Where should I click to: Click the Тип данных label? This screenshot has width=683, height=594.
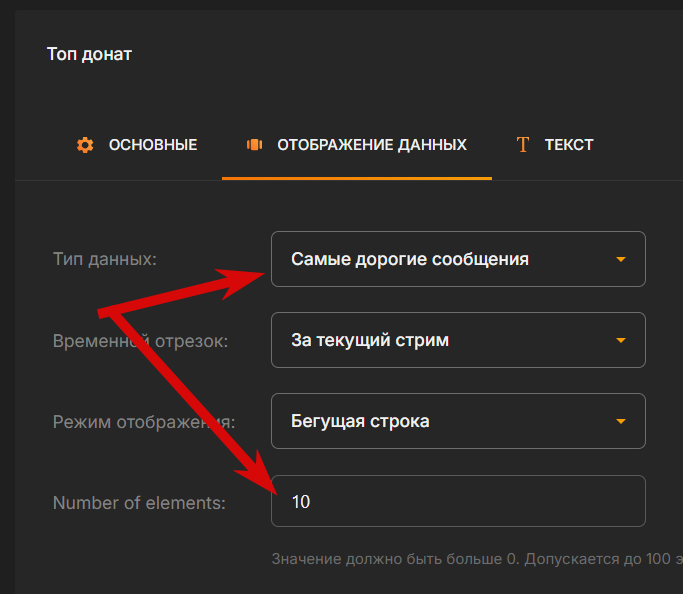coord(105,259)
